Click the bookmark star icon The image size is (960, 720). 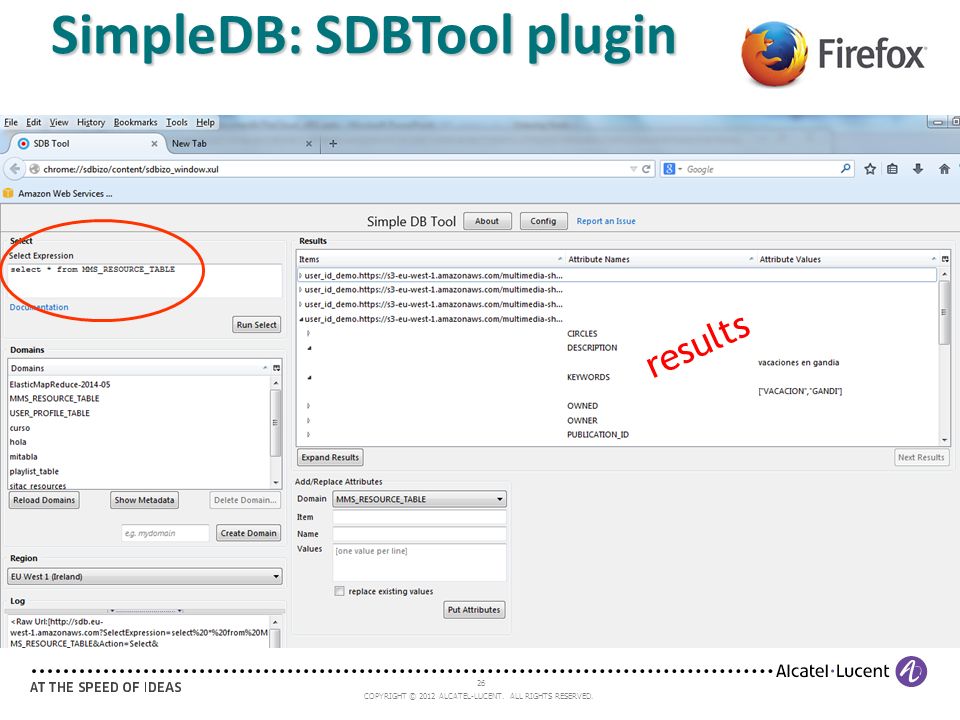869,169
